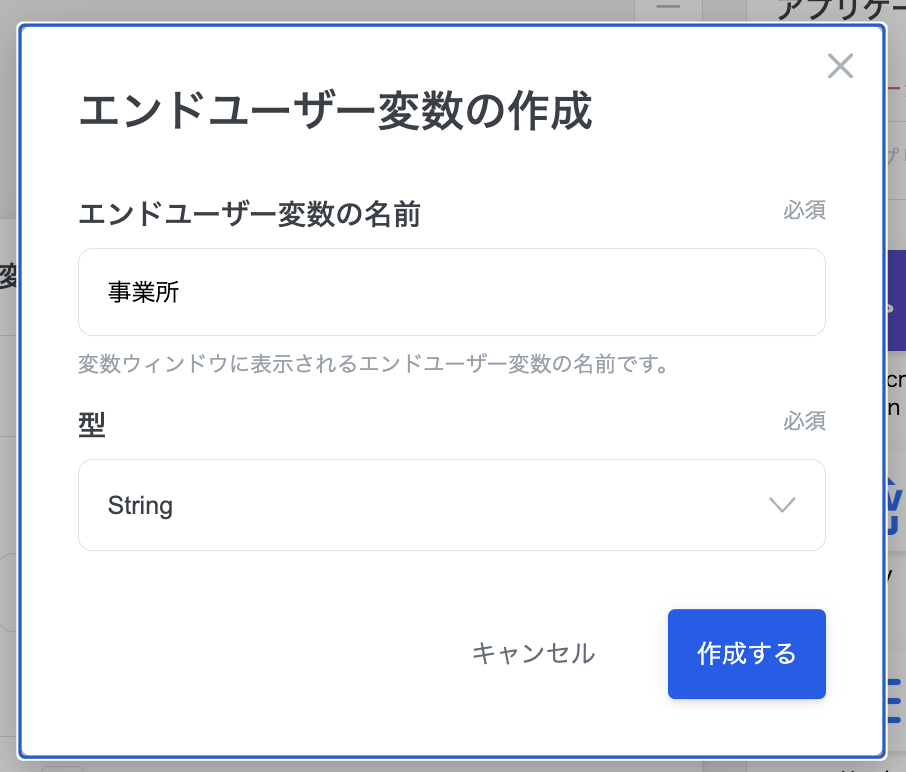Click the String value in type selector
Image resolution: width=906 pixels, height=772 pixels.
[141, 505]
